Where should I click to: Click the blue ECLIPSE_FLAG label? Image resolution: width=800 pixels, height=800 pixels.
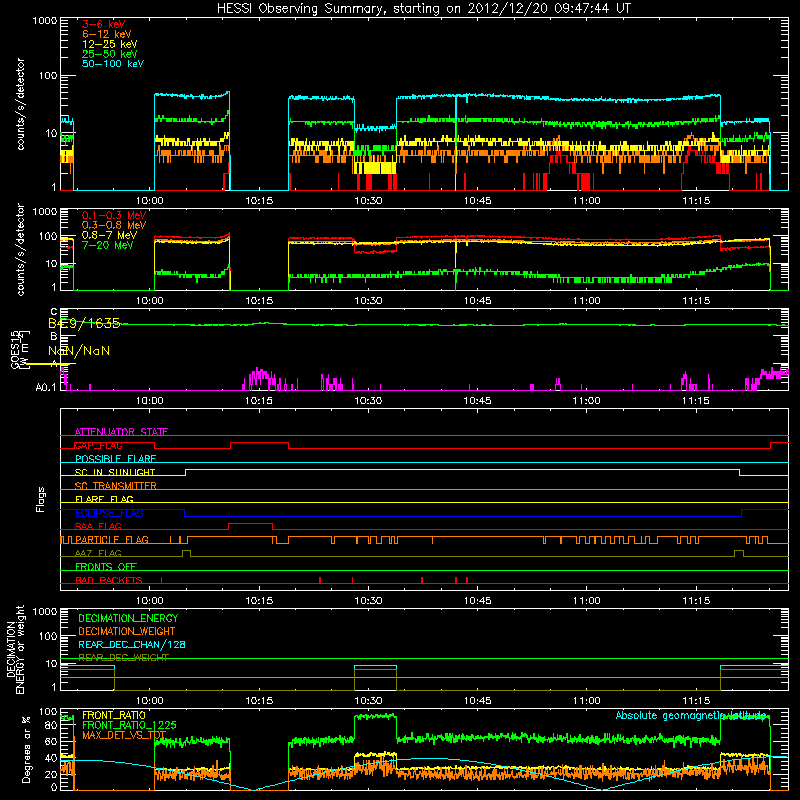[109, 513]
